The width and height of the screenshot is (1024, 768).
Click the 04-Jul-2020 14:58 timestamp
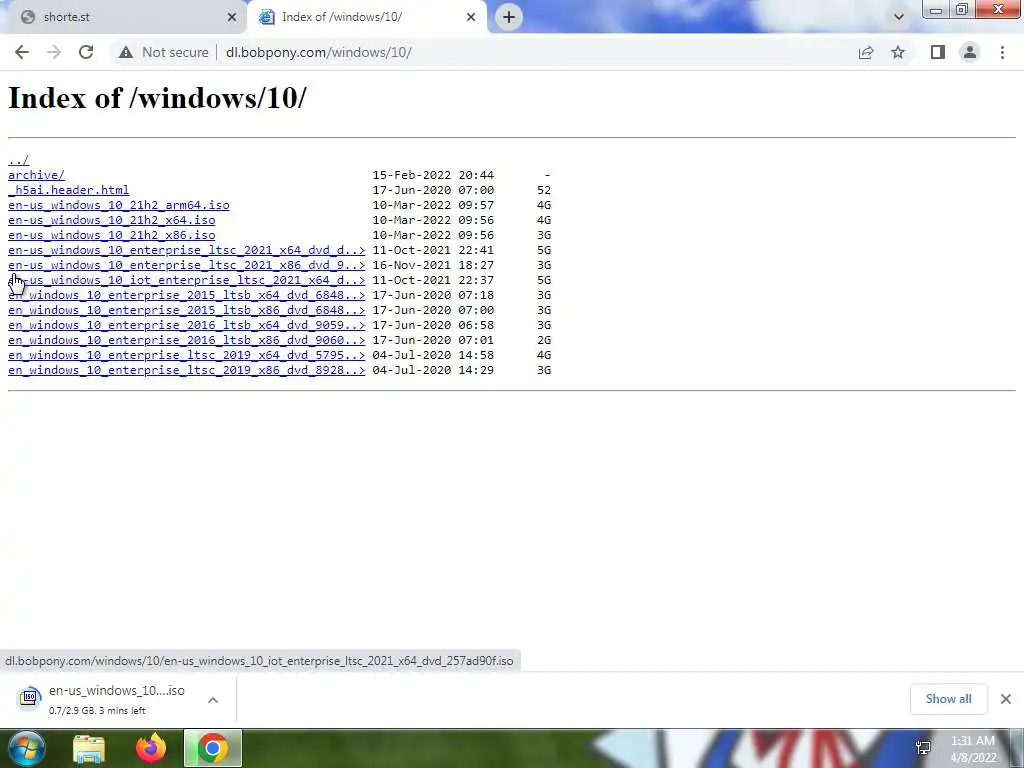pos(433,355)
